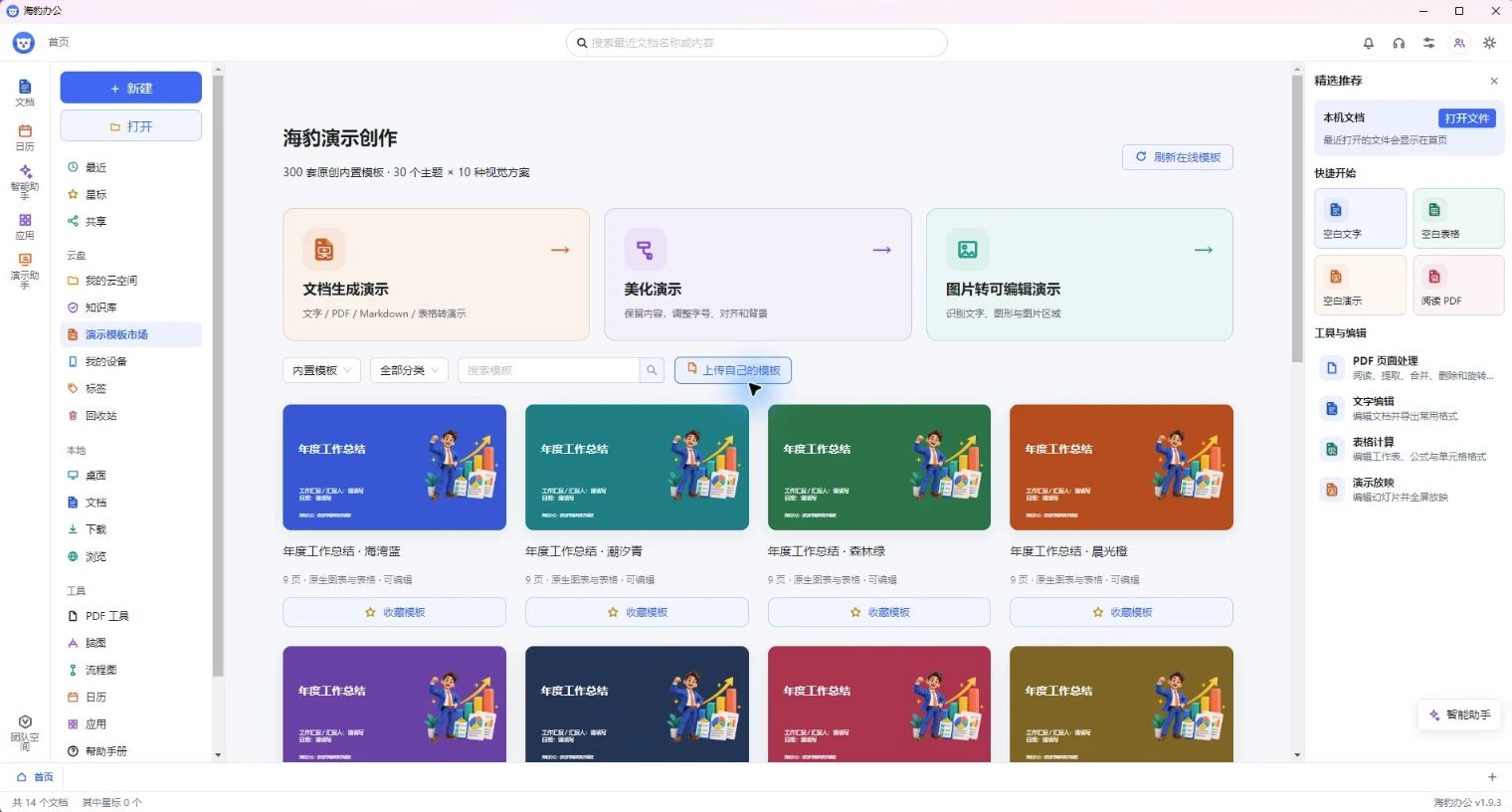
Task: Open the 文档生成演示 card
Action: coord(437,275)
